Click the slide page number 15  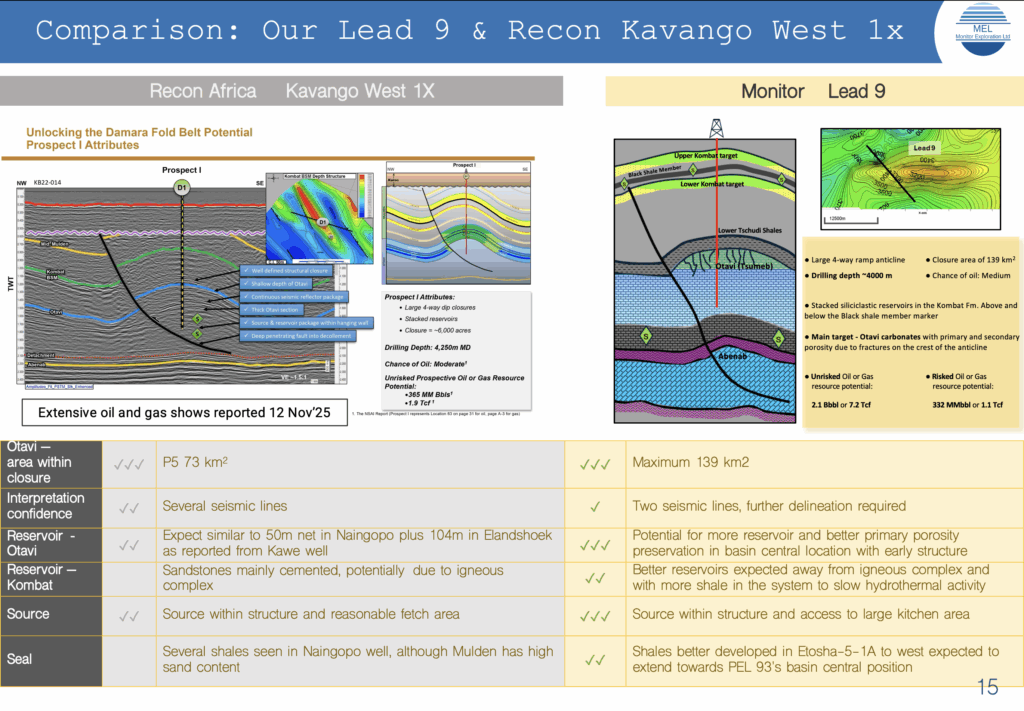pos(987,687)
